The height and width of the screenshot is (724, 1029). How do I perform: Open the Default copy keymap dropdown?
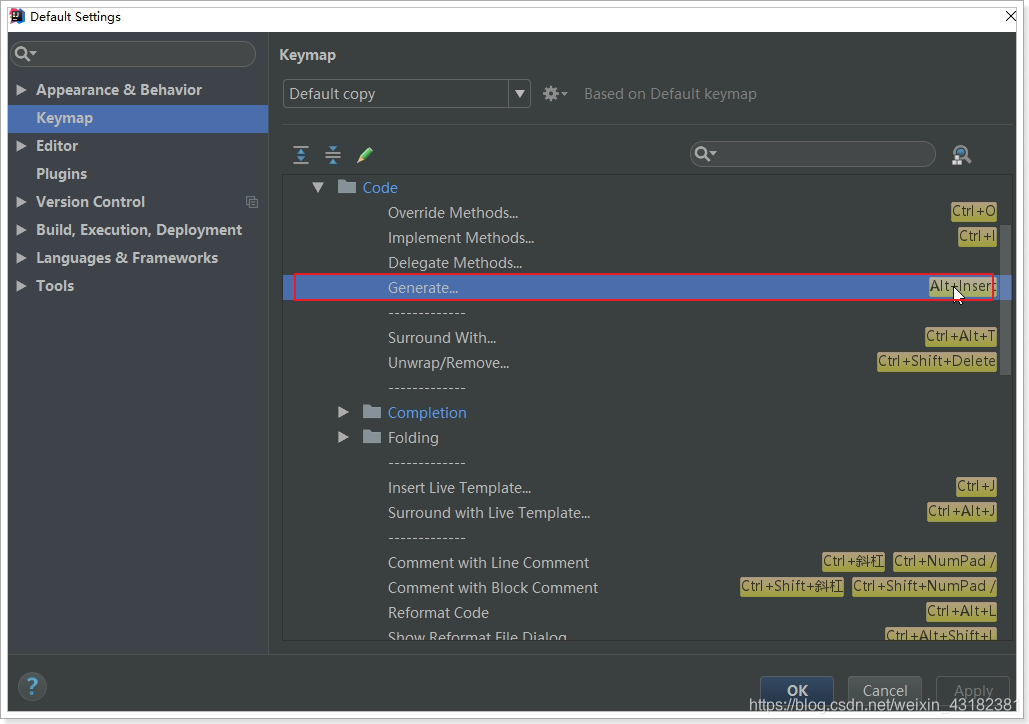(x=519, y=94)
